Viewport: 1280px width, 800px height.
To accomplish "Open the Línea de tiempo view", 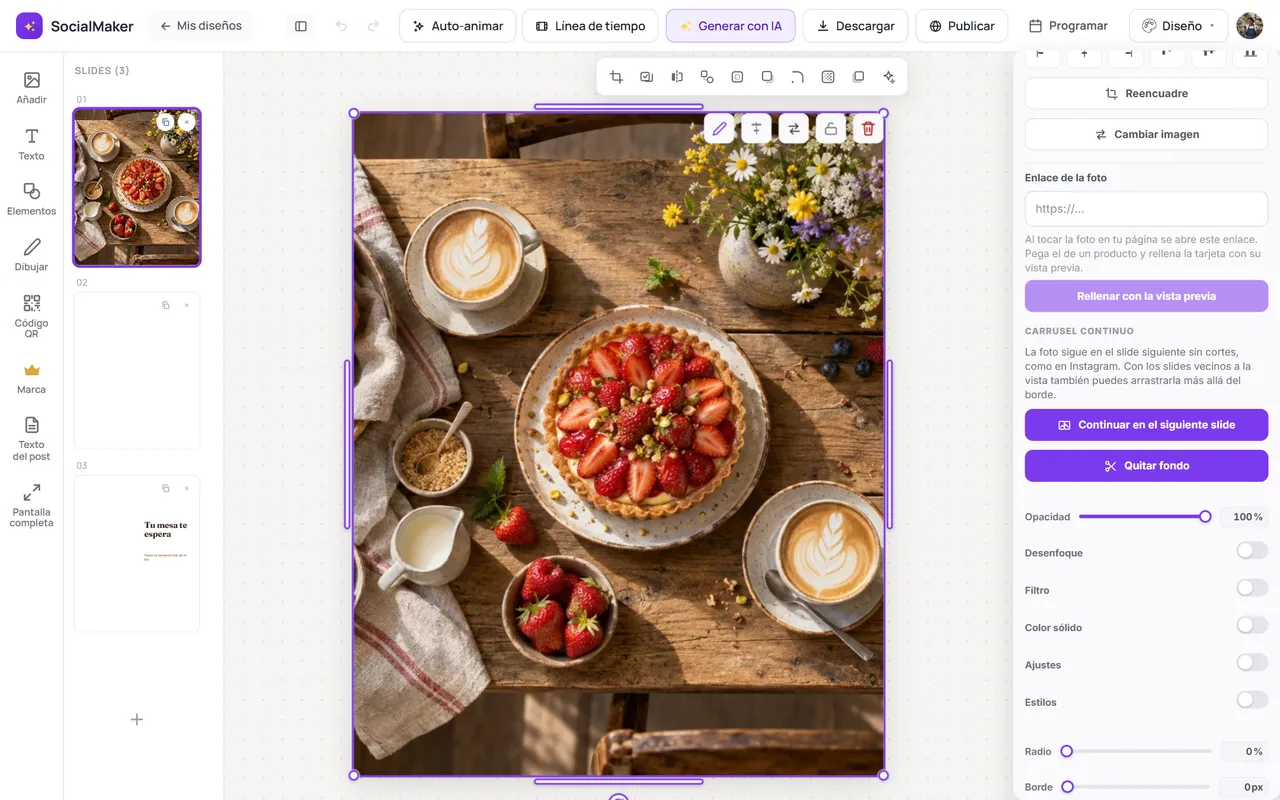I will (x=590, y=26).
